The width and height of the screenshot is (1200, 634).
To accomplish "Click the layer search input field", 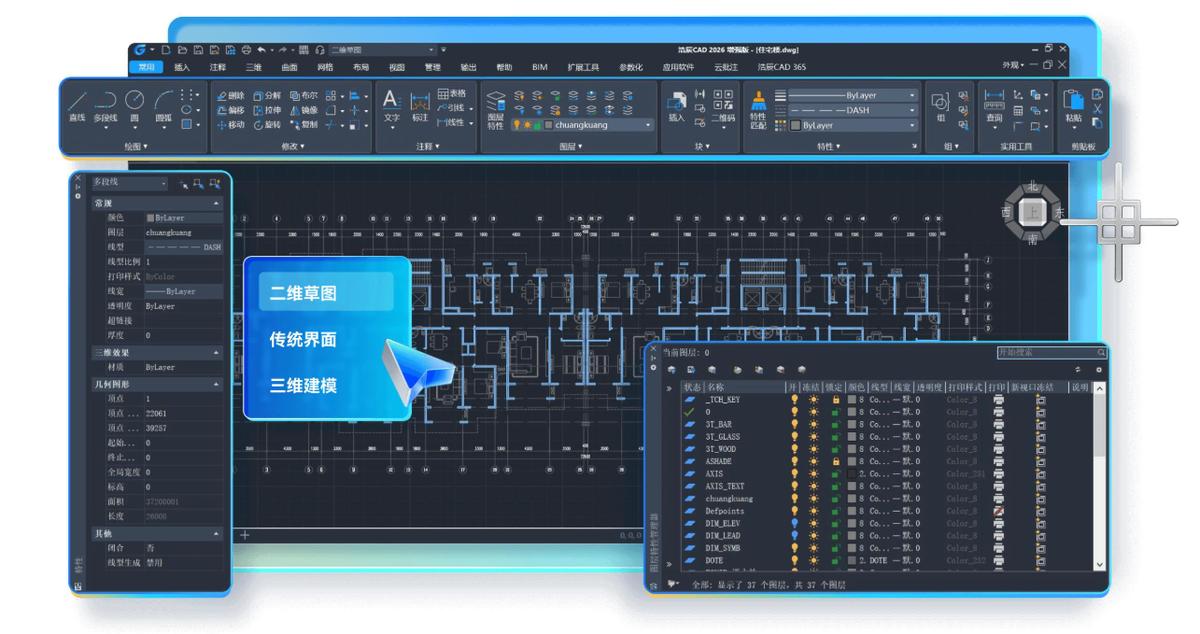I will coord(1052,352).
